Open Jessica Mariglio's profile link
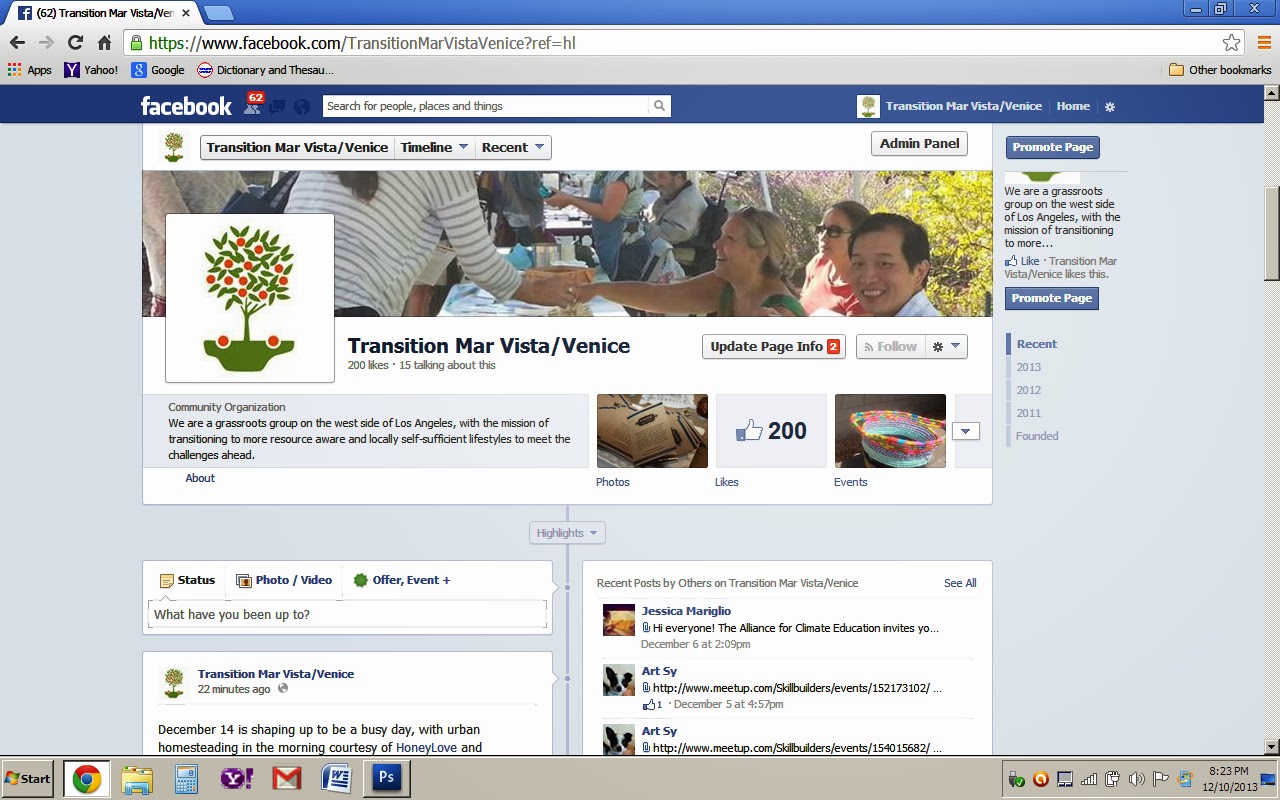 coord(686,611)
